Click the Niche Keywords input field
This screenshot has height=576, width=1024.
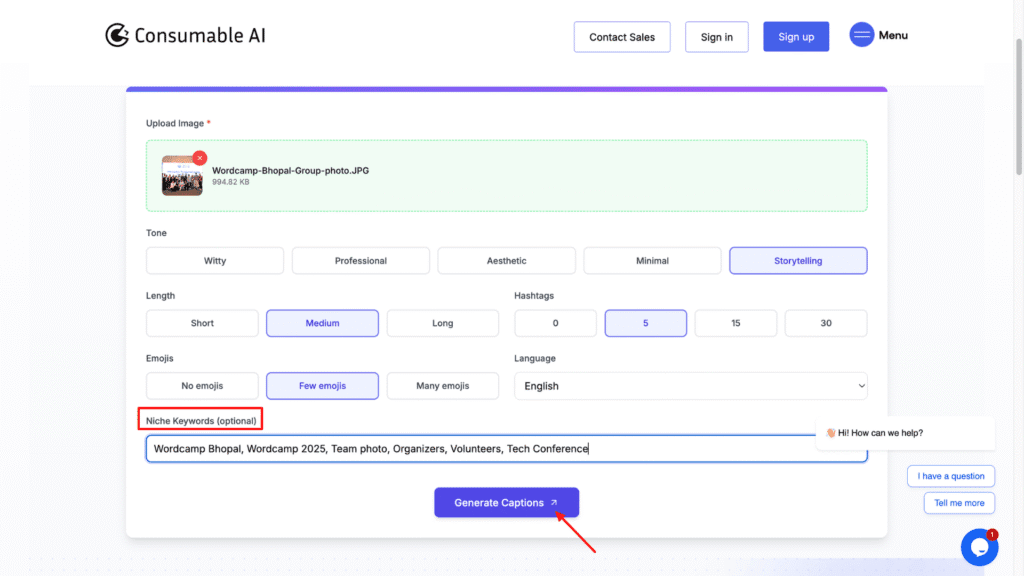tap(506, 449)
